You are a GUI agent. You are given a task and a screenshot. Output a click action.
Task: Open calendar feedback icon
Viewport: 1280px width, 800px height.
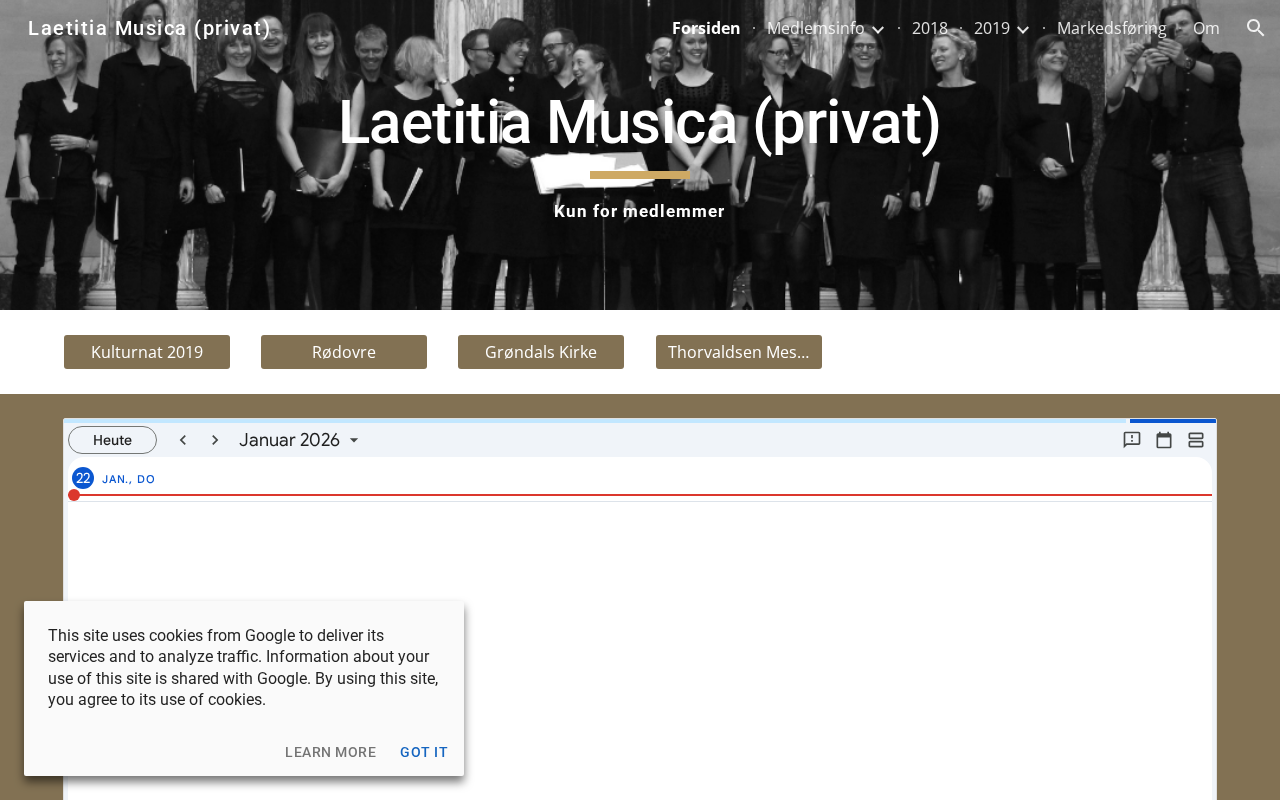(1132, 440)
